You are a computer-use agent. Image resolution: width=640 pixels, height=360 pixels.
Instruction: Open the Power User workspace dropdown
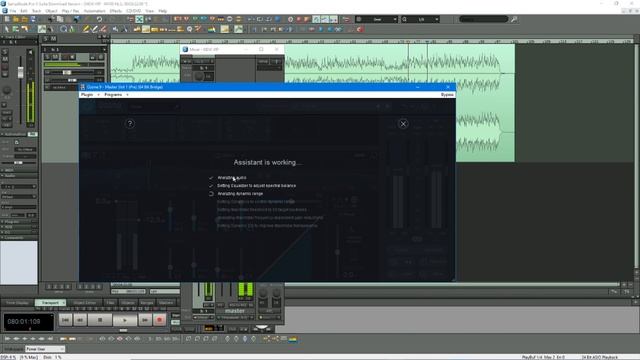(45, 349)
